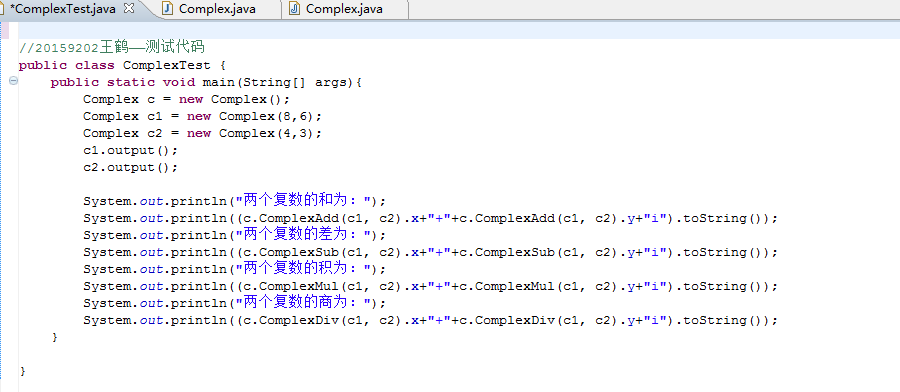Click the Java file icon of the middle Complex.java tab

(168, 9)
